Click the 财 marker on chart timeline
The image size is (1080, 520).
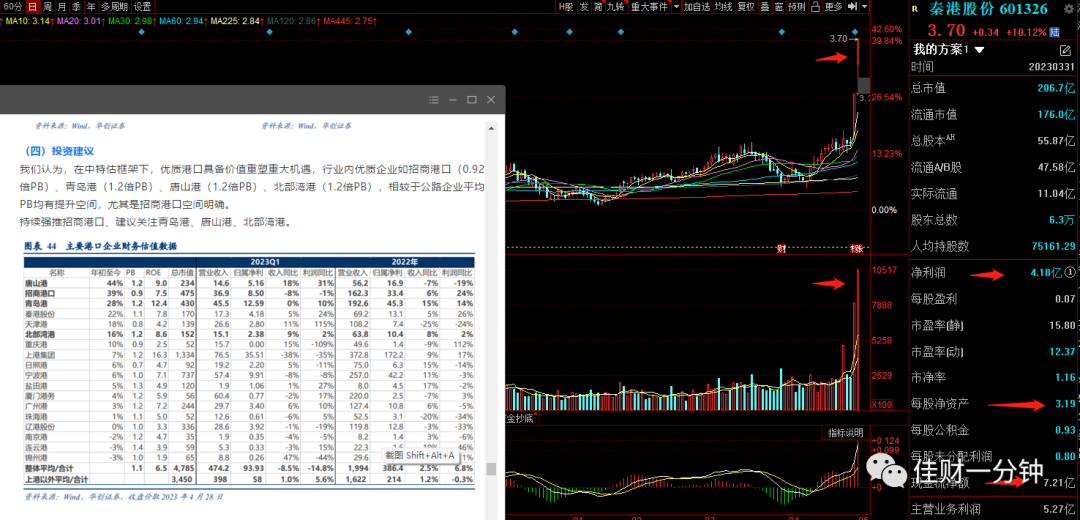(x=782, y=247)
